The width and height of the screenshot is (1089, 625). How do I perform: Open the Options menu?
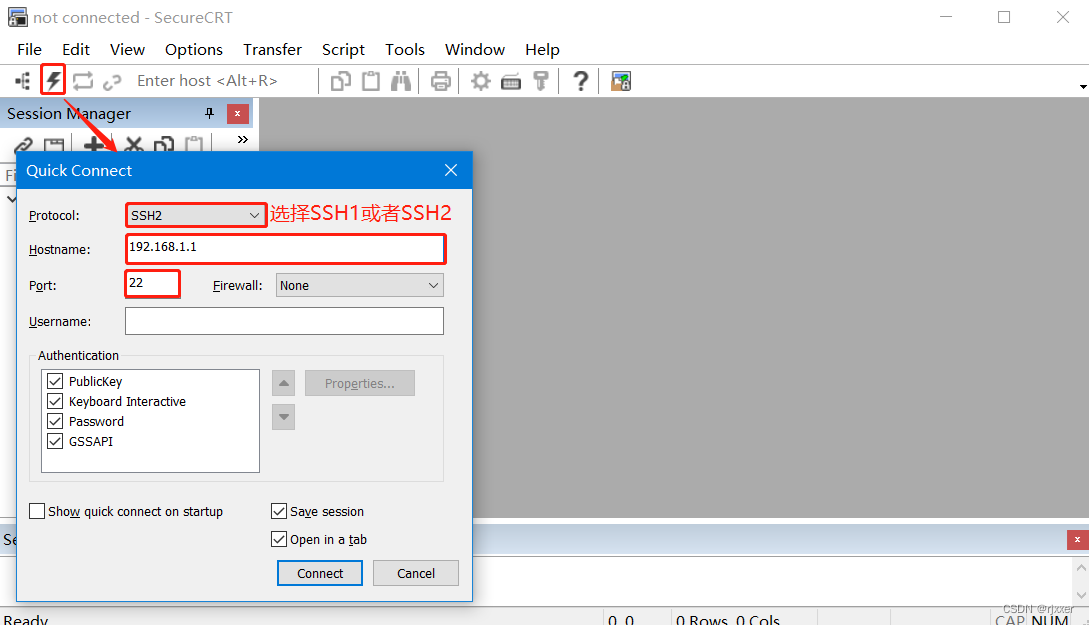(194, 49)
